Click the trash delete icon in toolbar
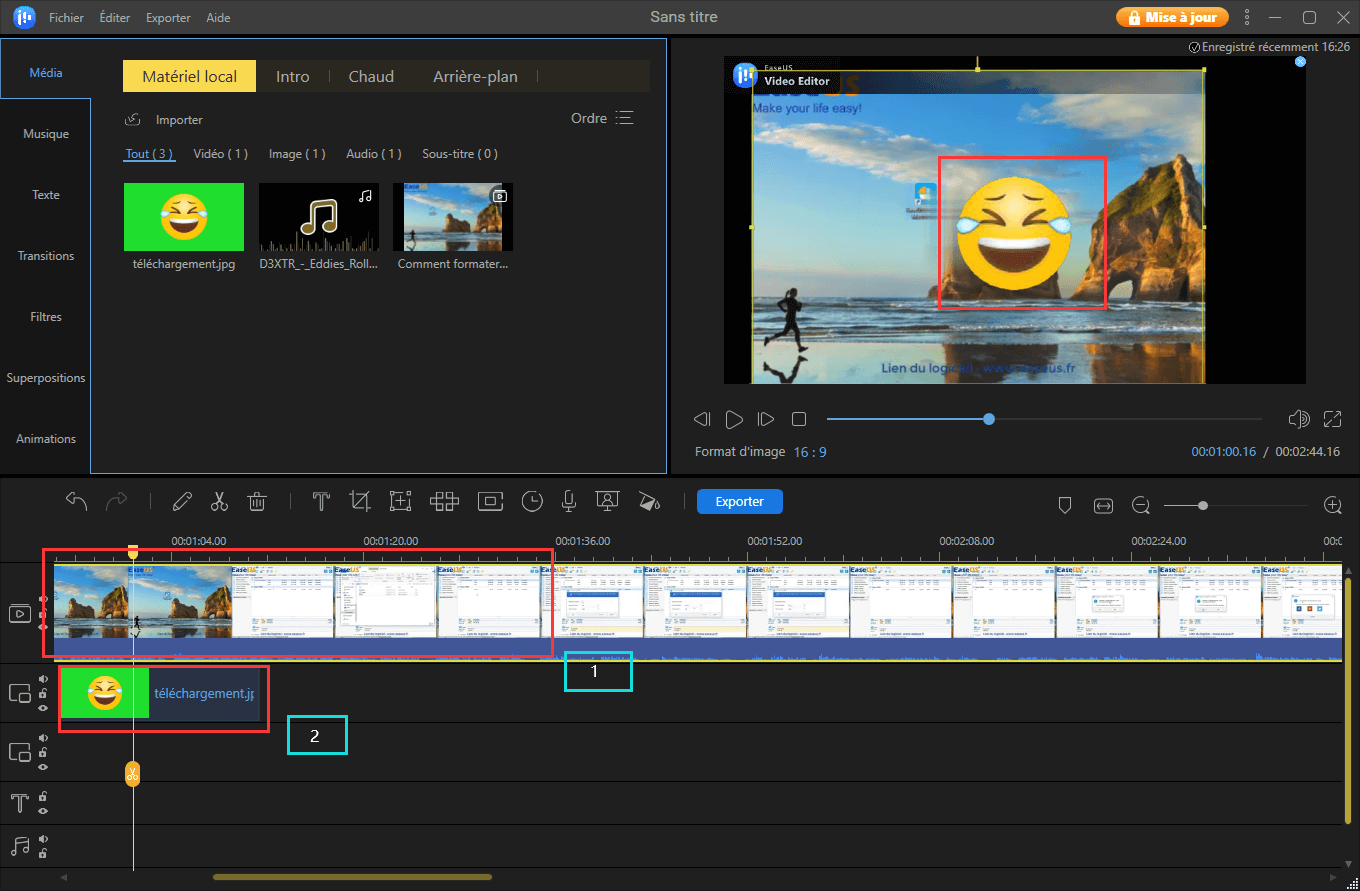The width and height of the screenshot is (1360, 891). pyautogui.click(x=257, y=502)
